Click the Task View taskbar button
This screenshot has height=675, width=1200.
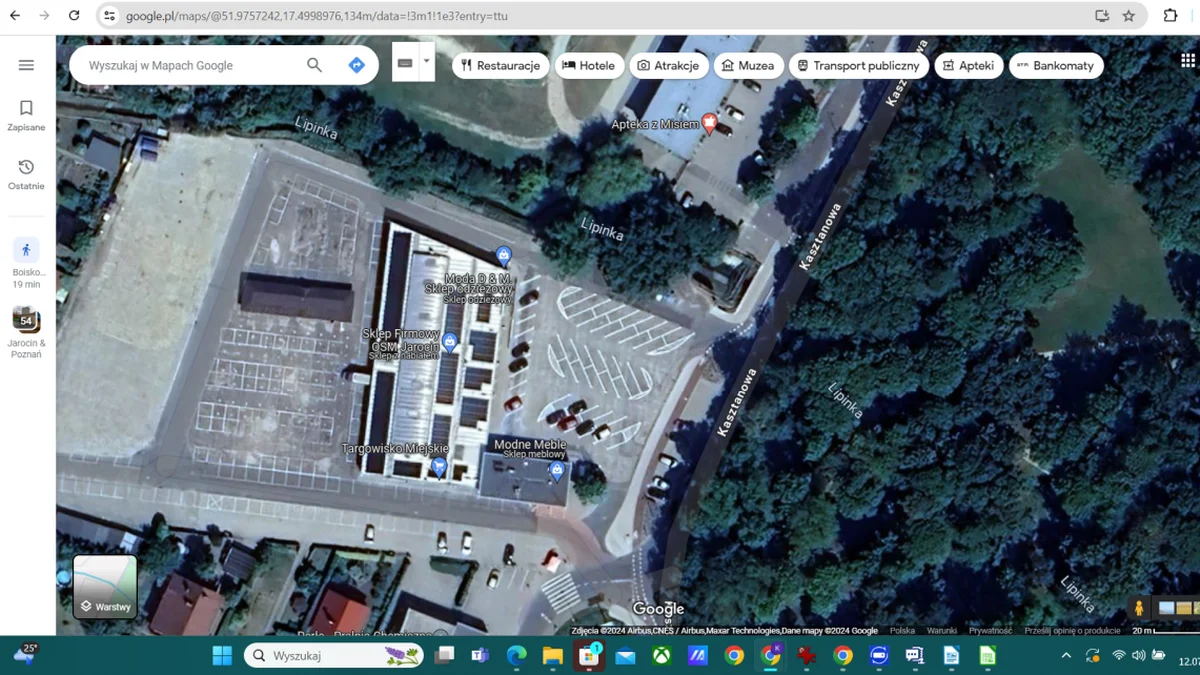[x=444, y=656]
